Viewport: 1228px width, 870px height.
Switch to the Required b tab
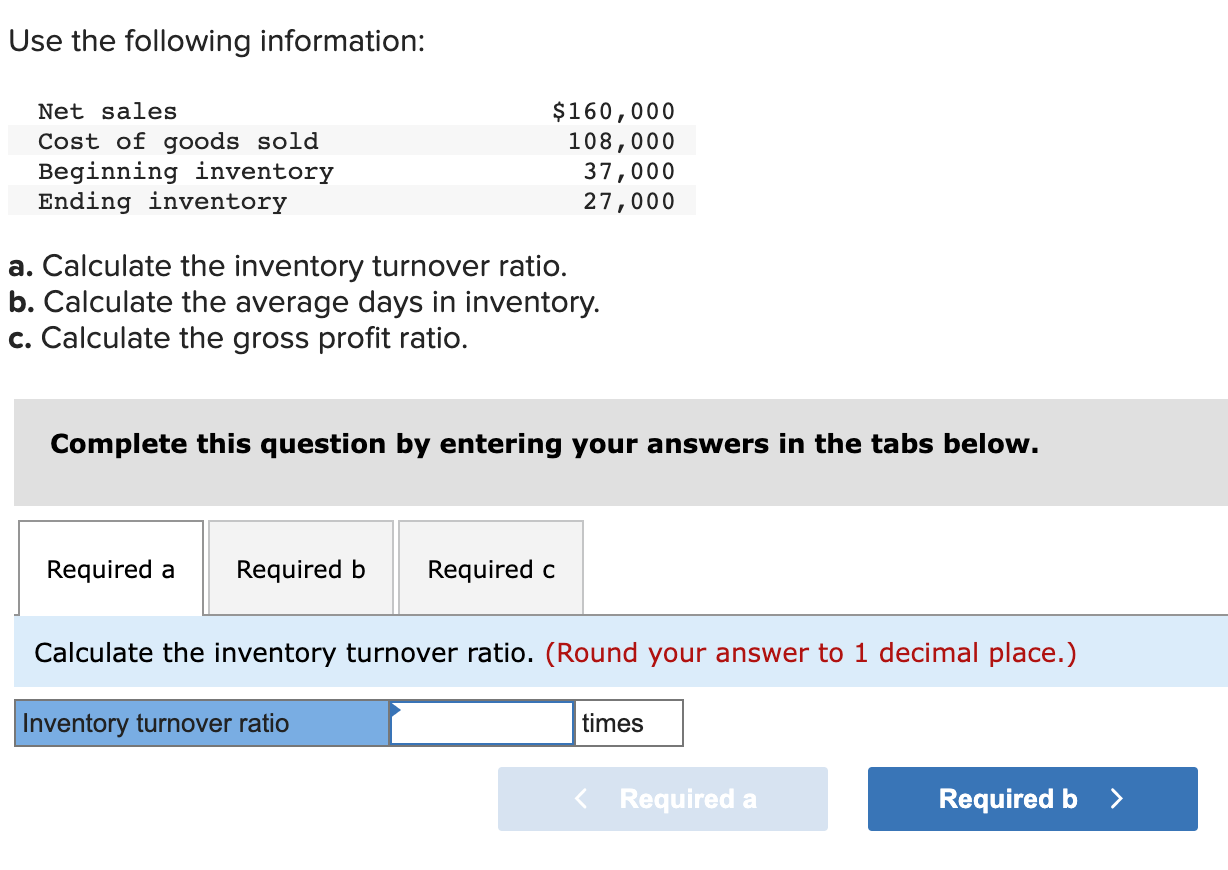pyautogui.click(x=299, y=568)
